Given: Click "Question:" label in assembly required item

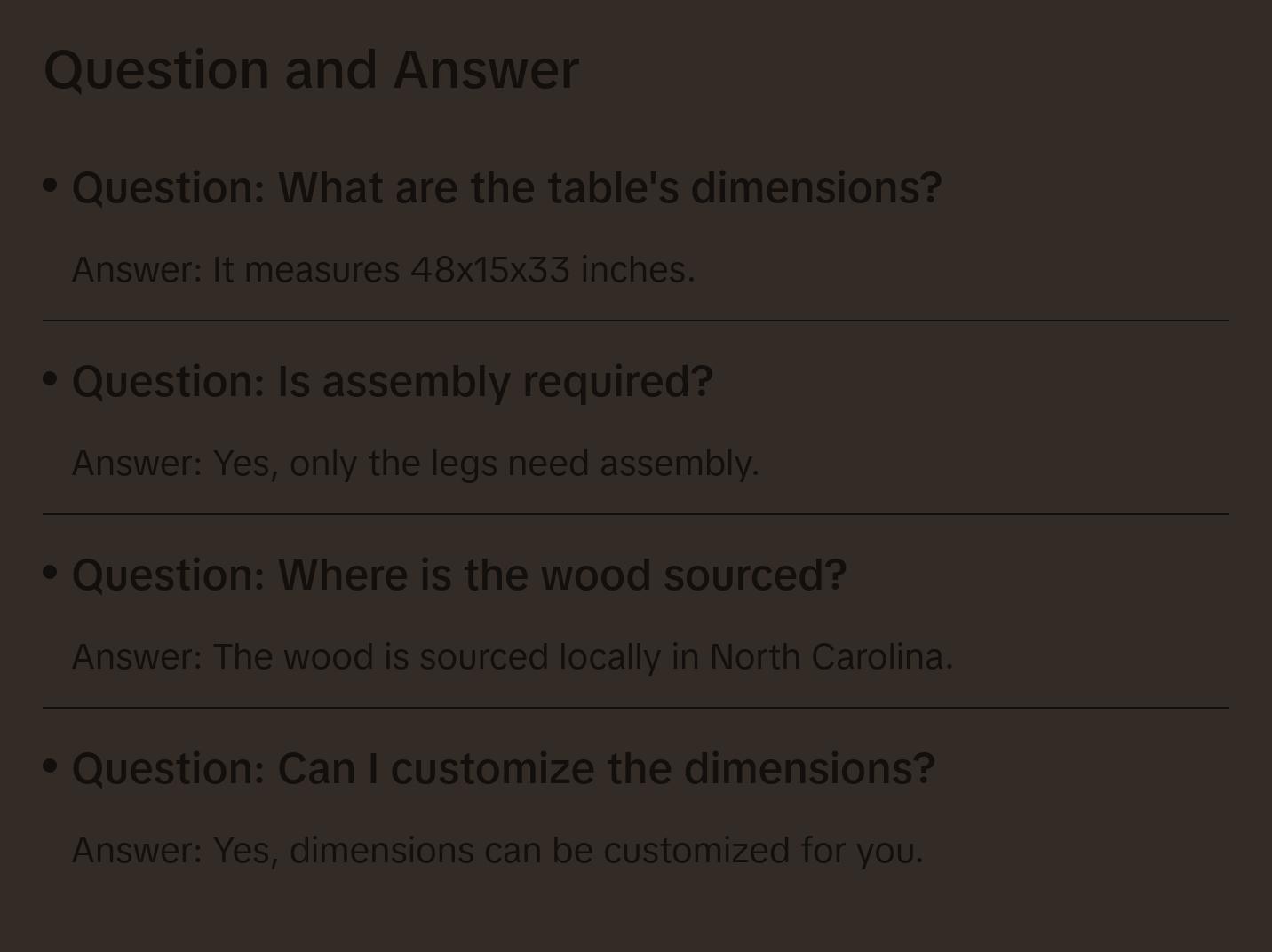Looking at the screenshot, I should tap(169, 381).
